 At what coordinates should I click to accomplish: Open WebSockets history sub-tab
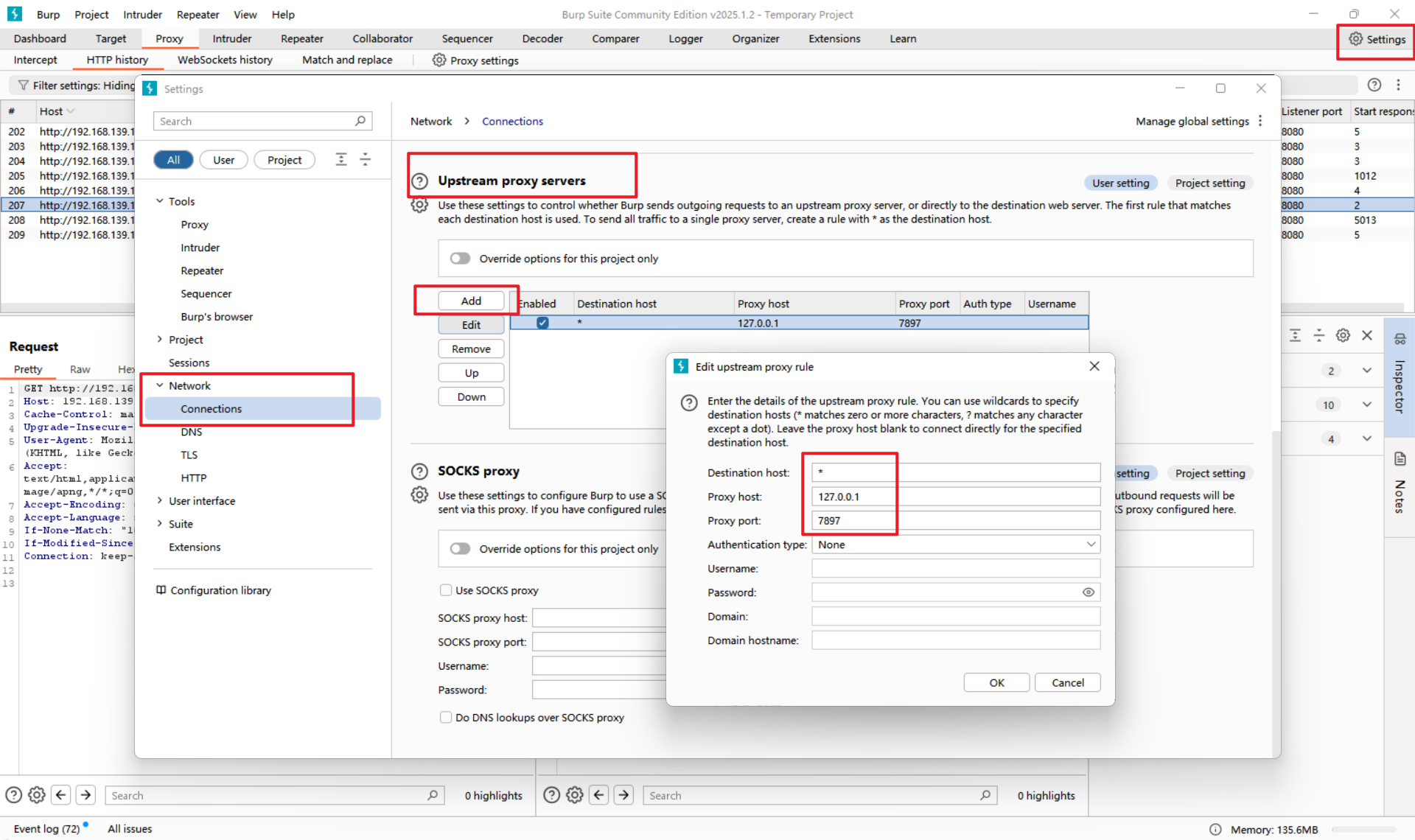[225, 60]
